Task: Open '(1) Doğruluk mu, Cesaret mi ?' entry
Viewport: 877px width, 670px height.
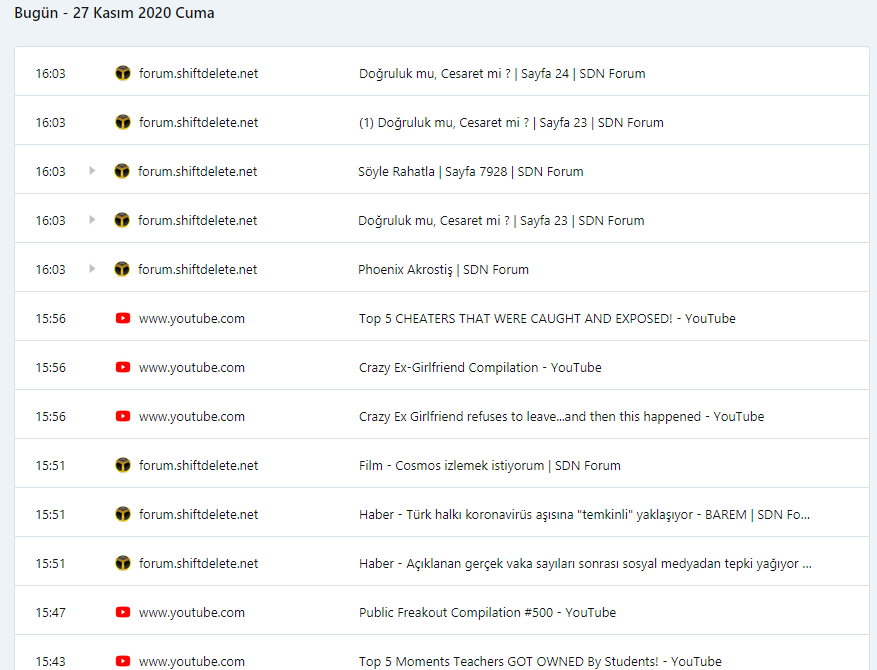Action: [x=511, y=122]
